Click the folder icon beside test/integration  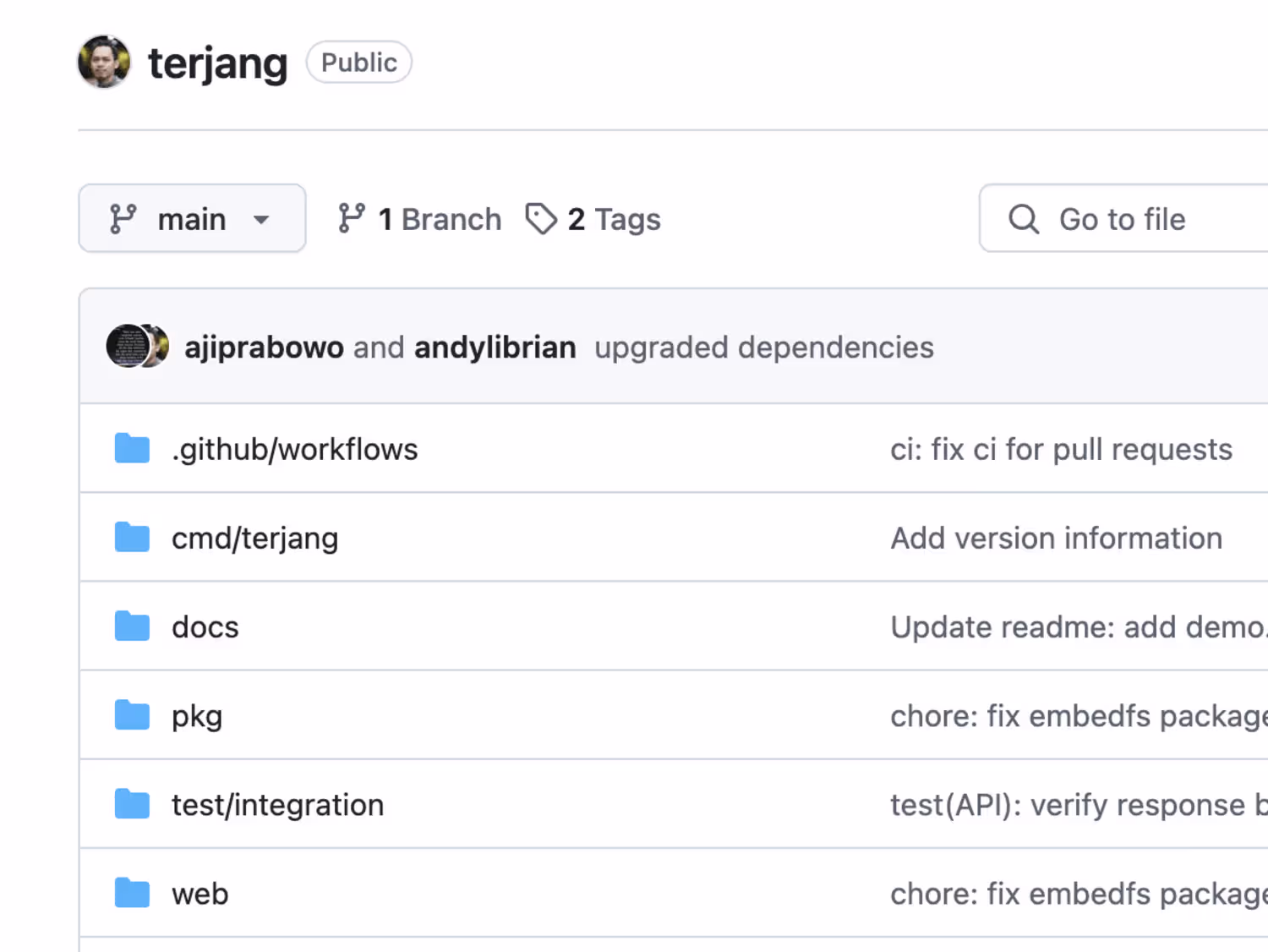point(132,804)
